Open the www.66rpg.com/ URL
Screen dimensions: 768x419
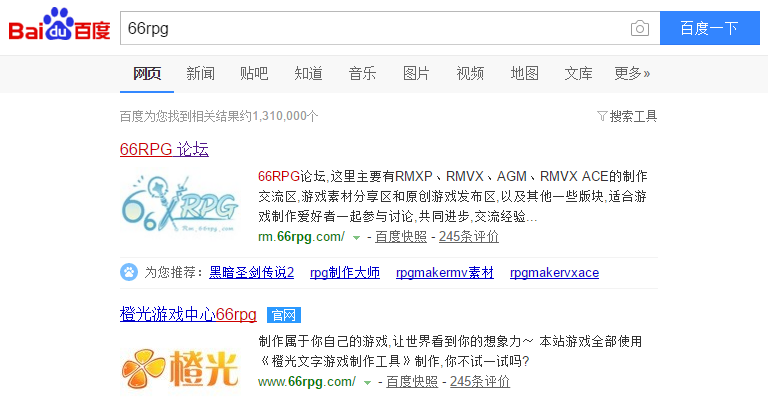tap(307, 382)
